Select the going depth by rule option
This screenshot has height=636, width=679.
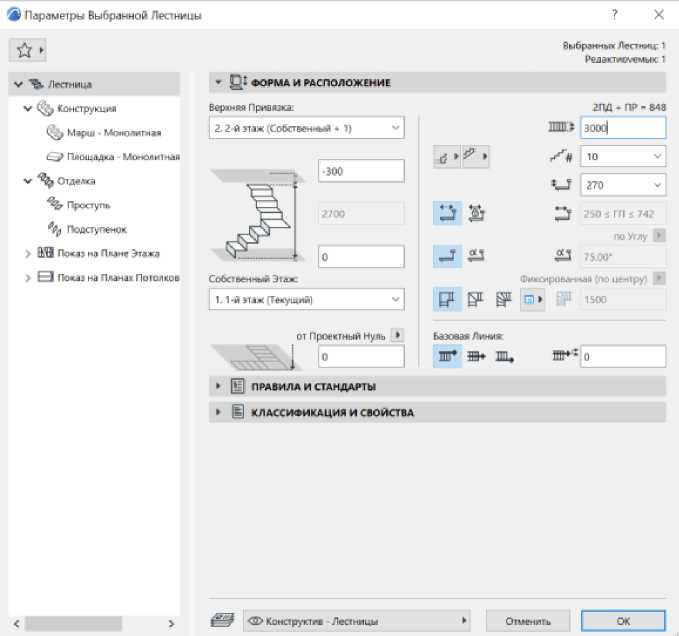coord(476,212)
